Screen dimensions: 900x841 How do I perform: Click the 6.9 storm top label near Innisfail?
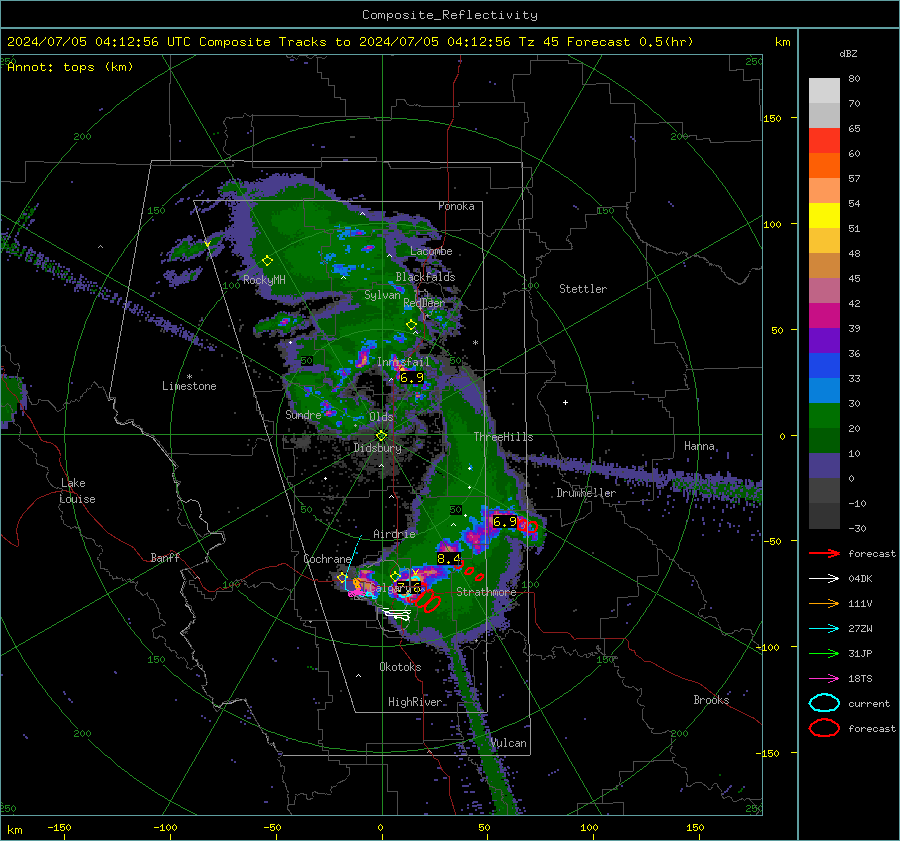pos(412,378)
